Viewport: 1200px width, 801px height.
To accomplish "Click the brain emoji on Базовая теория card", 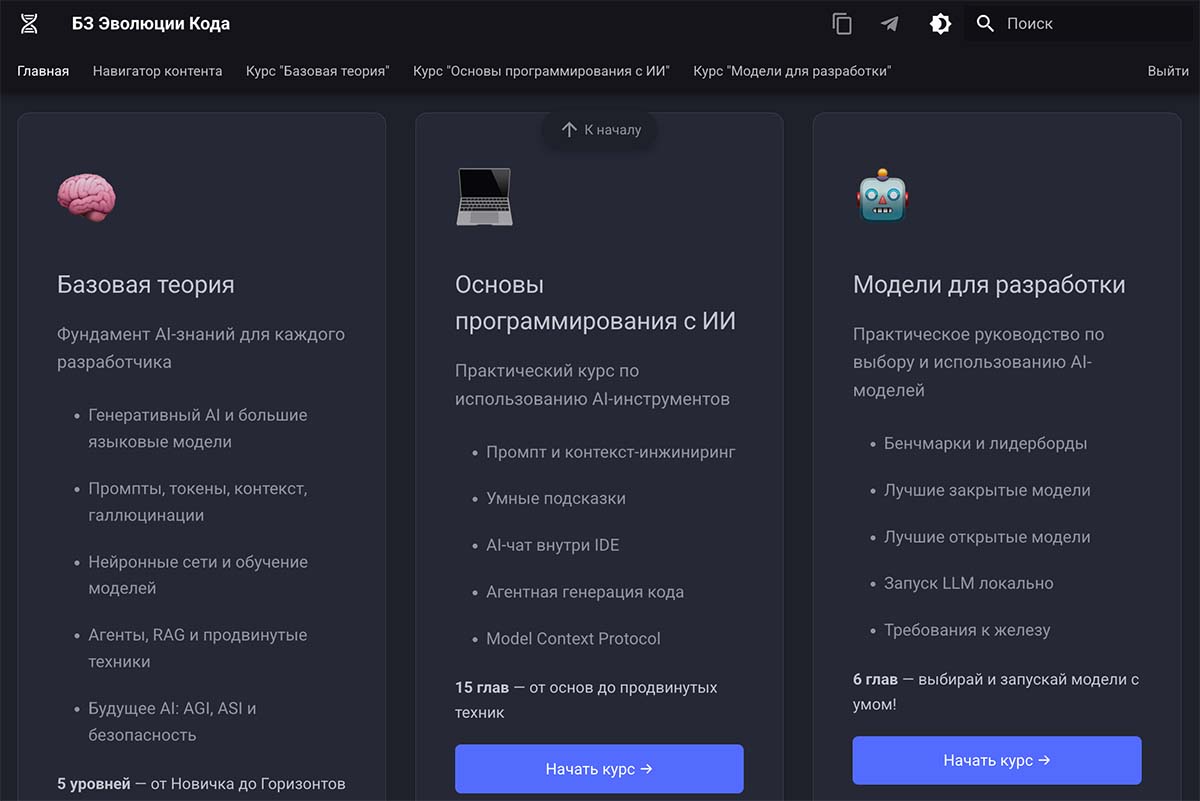I will [x=86, y=196].
